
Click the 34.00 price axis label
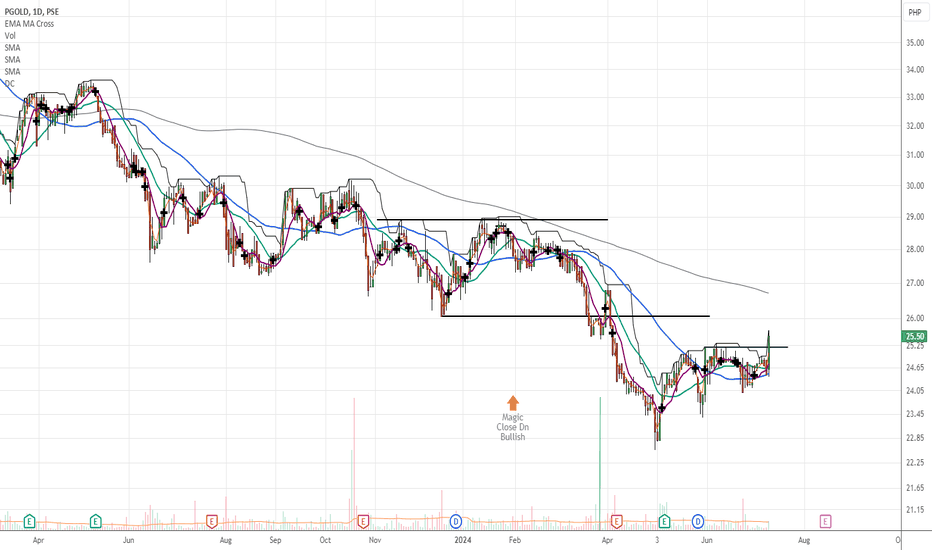tap(915, 70)
